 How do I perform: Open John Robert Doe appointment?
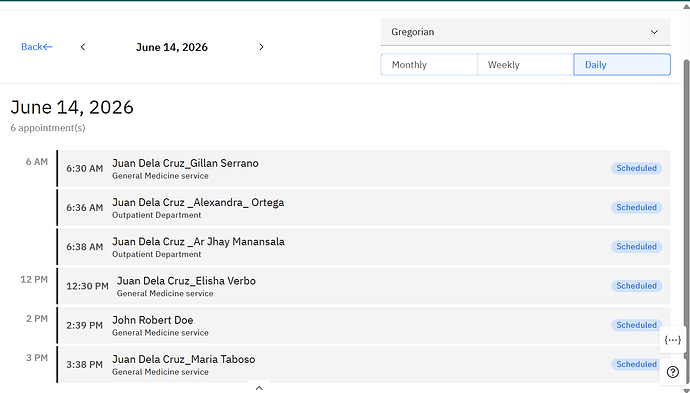point(364,325)
